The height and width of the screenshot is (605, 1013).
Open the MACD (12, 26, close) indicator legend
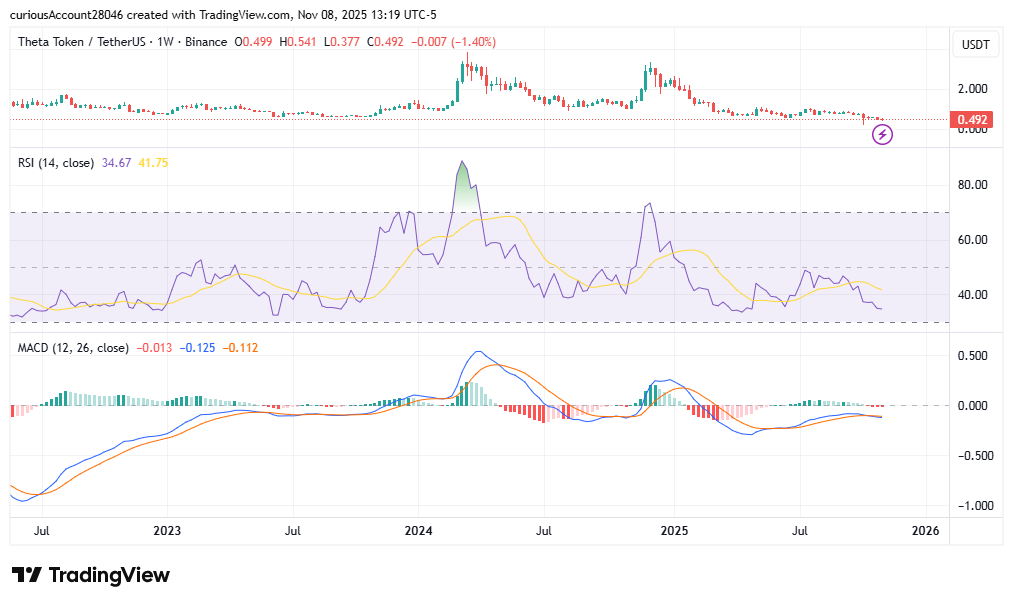tap(74, 348)
